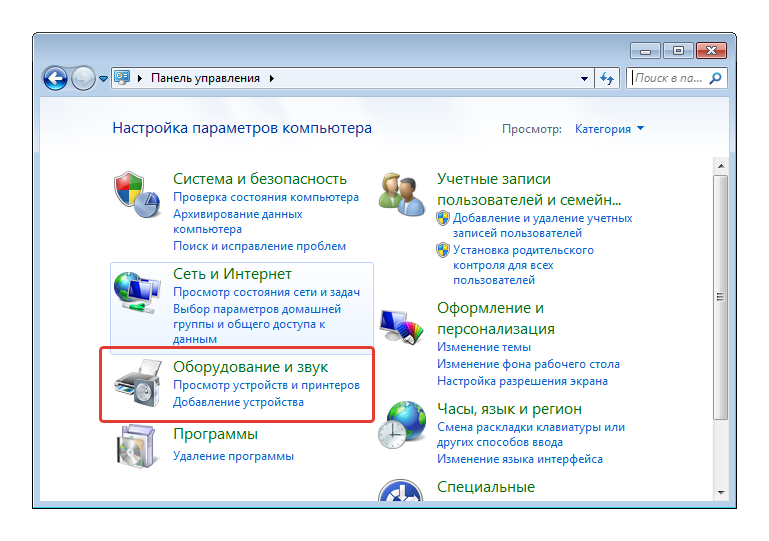
Task: Click the Back navigation arrow button
Action: [55, 78]
